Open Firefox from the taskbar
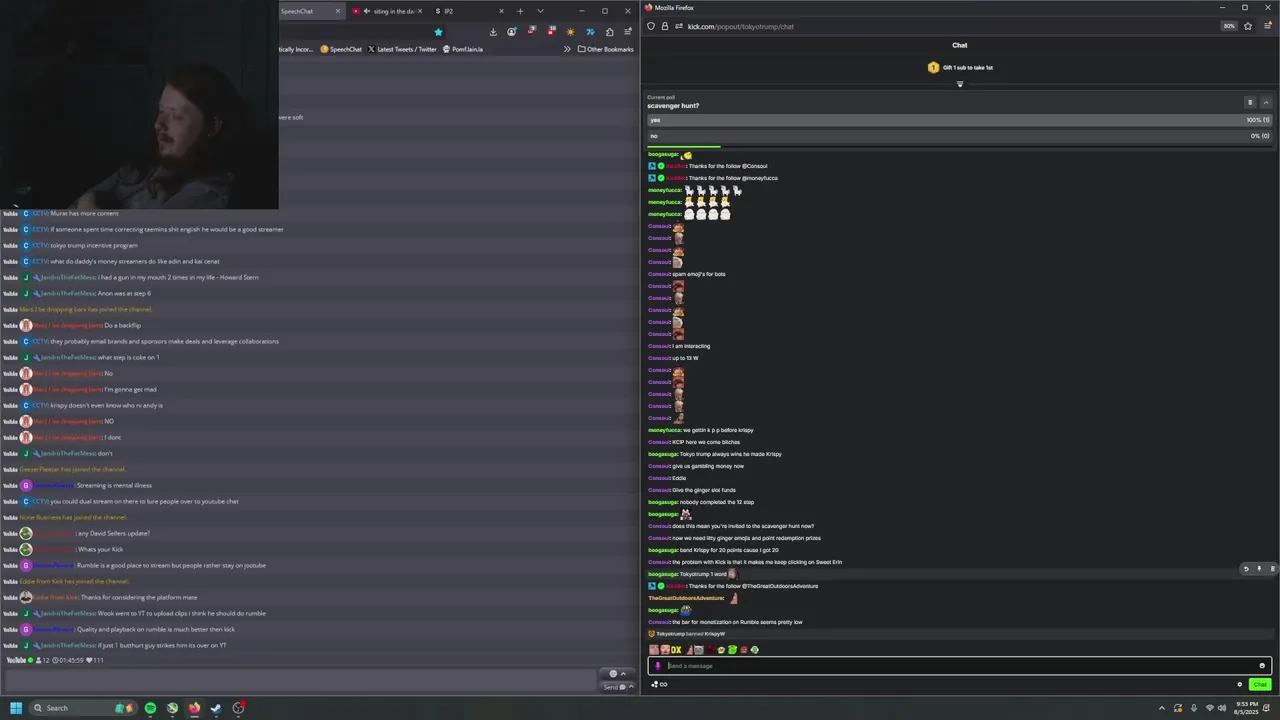This screenshot has height=720, width=1280. click(194, 708)
